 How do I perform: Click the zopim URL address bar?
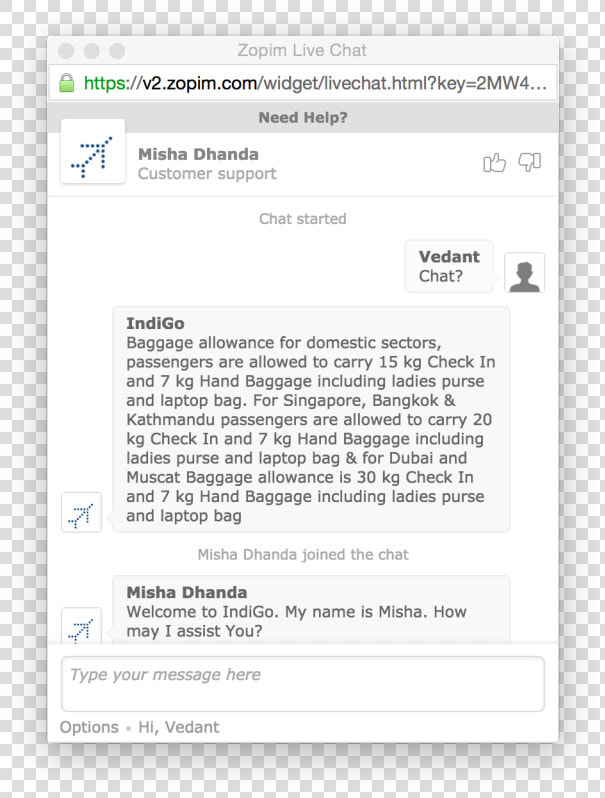click(303, 82)
